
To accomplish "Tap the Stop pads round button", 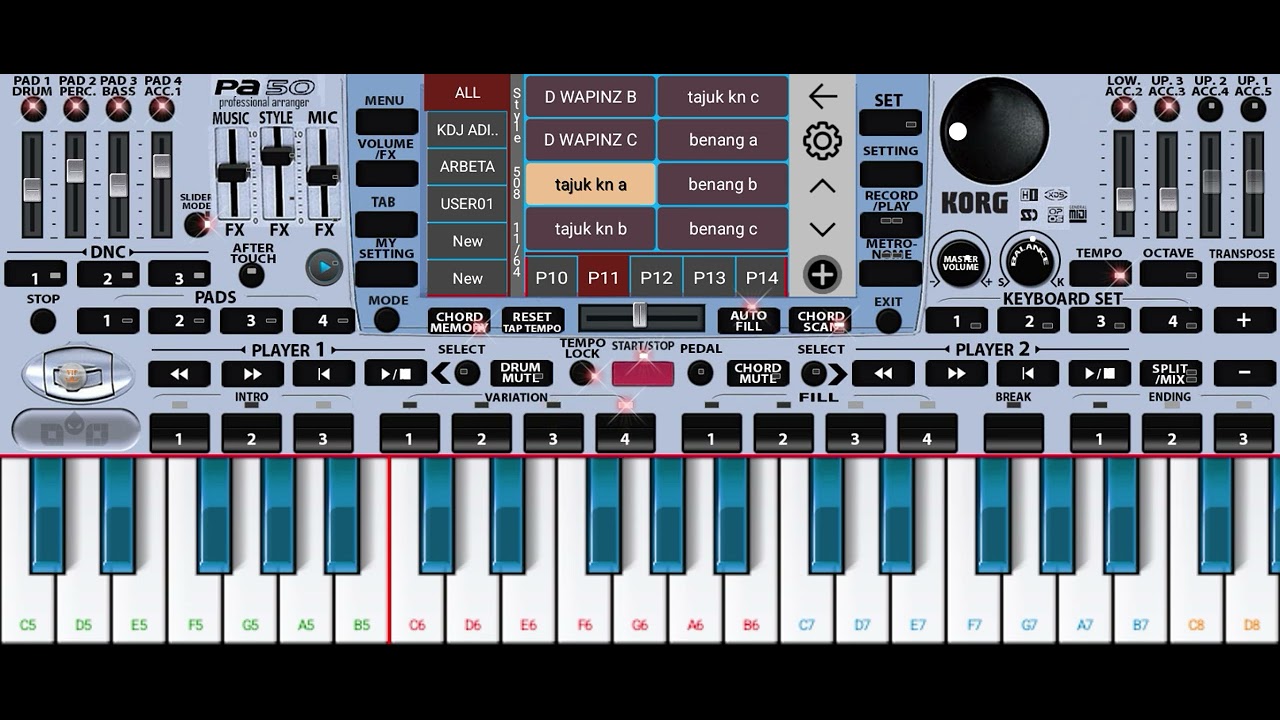I will 43,321.
